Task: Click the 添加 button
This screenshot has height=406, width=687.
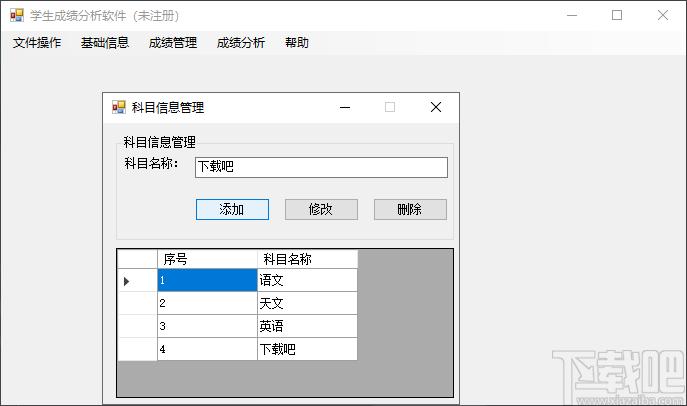Action: [232, 209]
